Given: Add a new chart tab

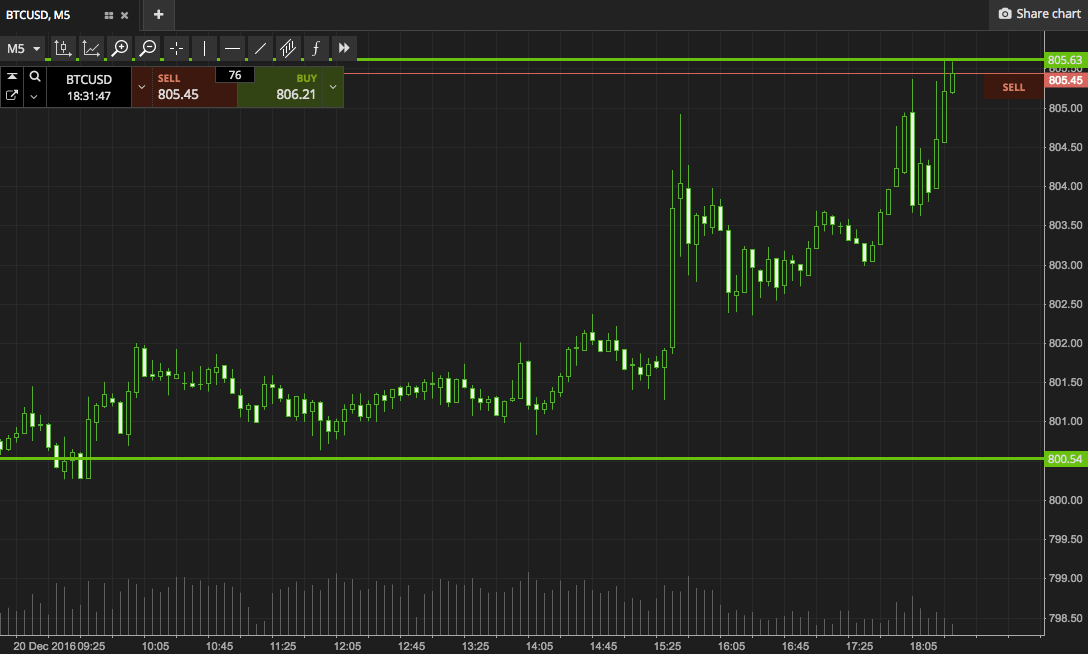Looking at the screenshot, I should (x=158, y=15).
